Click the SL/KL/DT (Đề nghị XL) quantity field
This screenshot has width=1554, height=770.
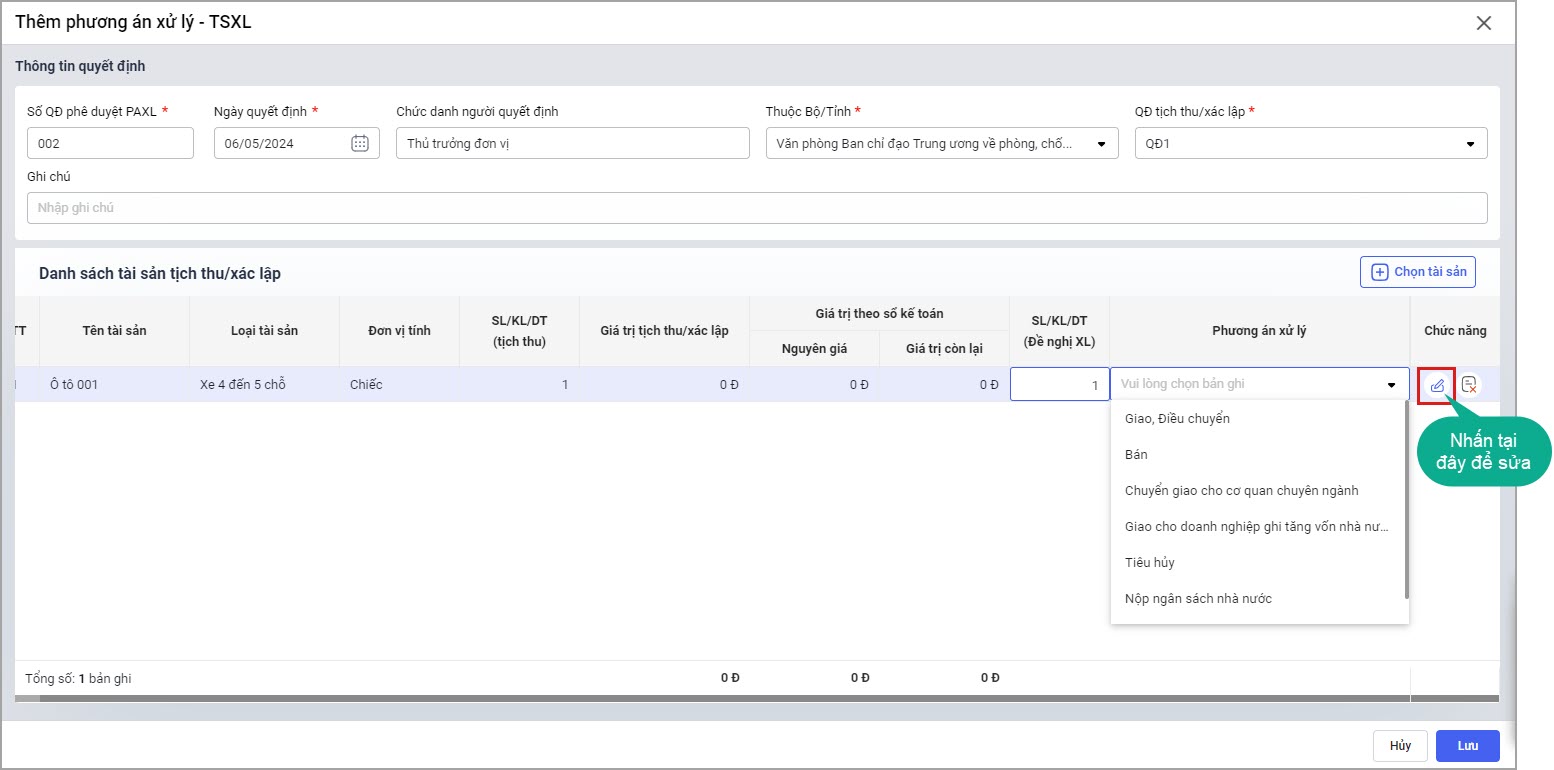pyautogui.click(x=1059, y=385)
